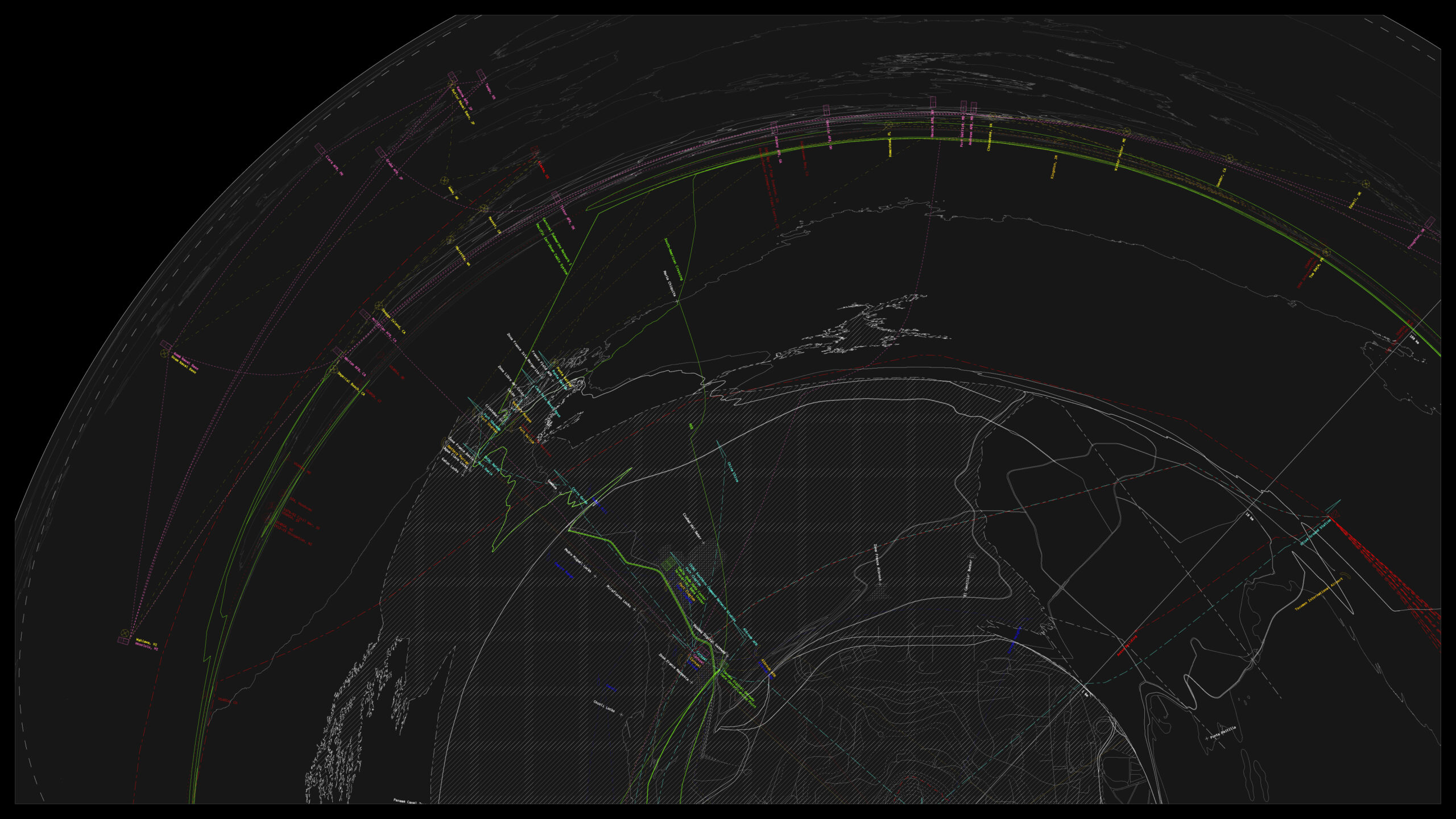Select the Adak, AK circular antenna marker

tap(445, 180)
